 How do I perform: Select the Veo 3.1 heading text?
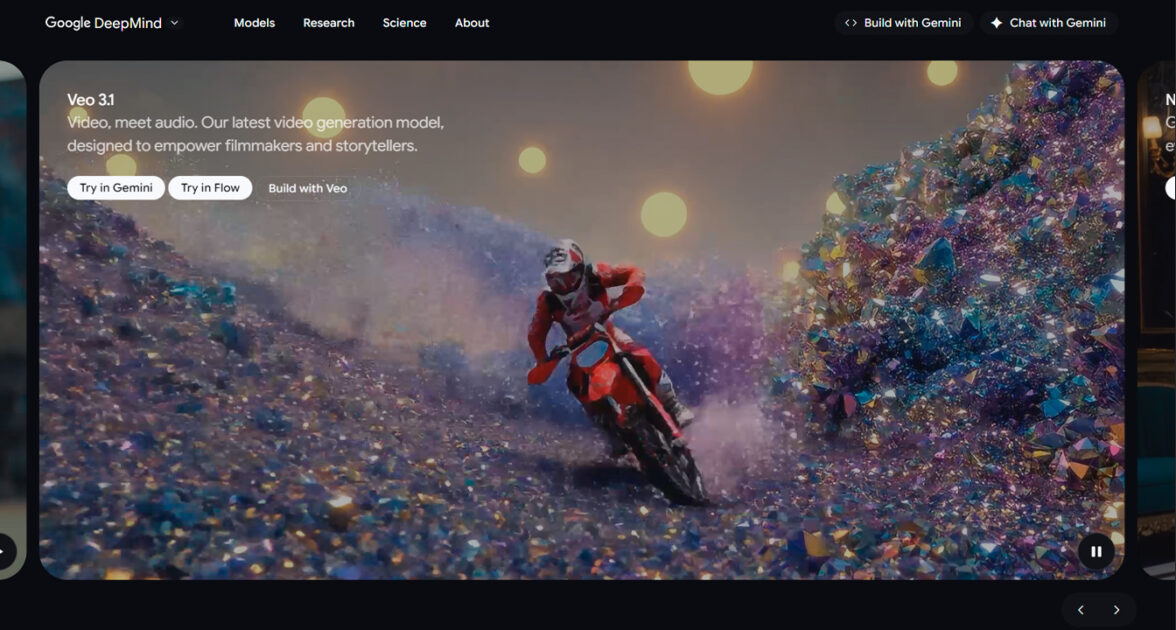click(x=91, y=100)
